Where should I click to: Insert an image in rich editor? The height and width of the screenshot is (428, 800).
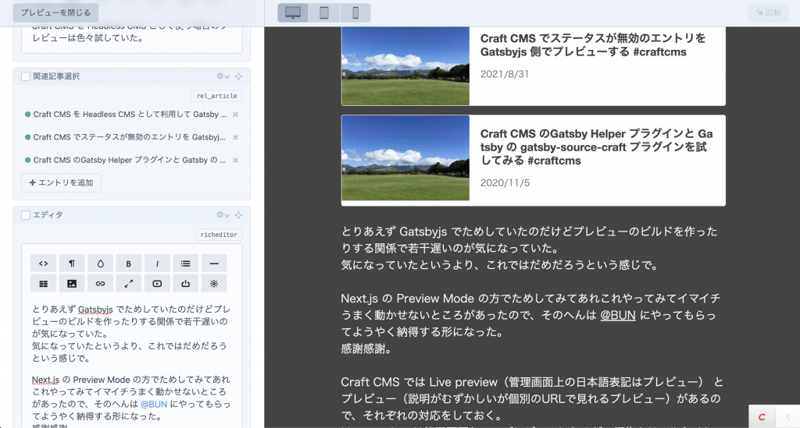72,284
